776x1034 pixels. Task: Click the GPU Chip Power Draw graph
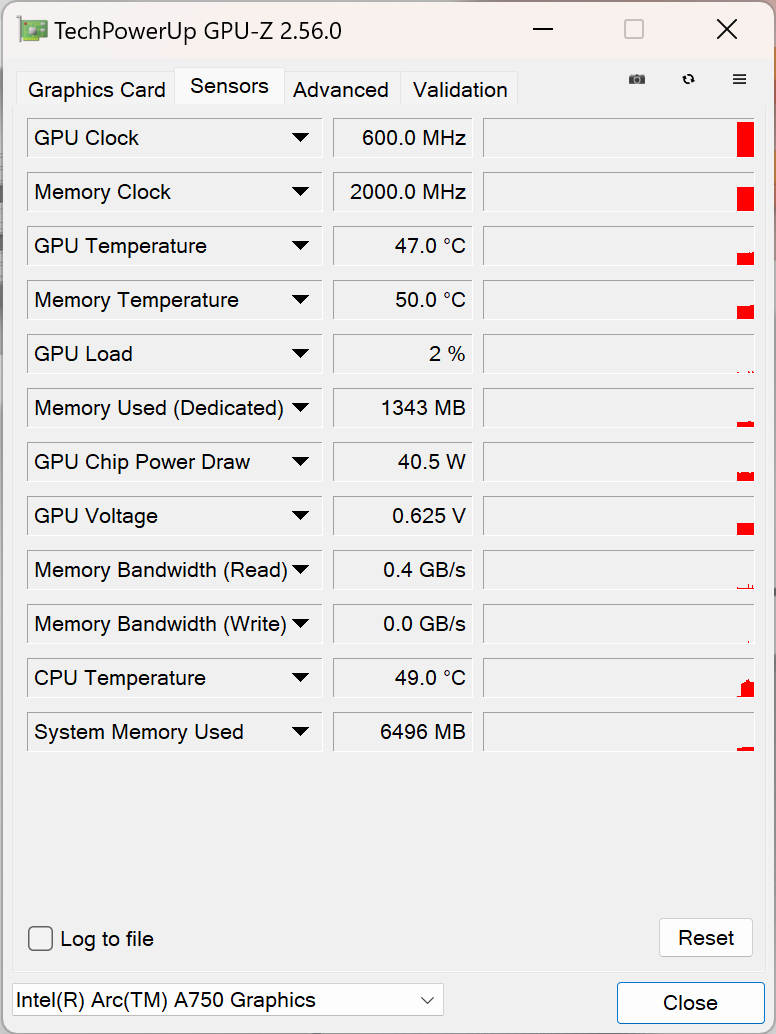[618, 462]
